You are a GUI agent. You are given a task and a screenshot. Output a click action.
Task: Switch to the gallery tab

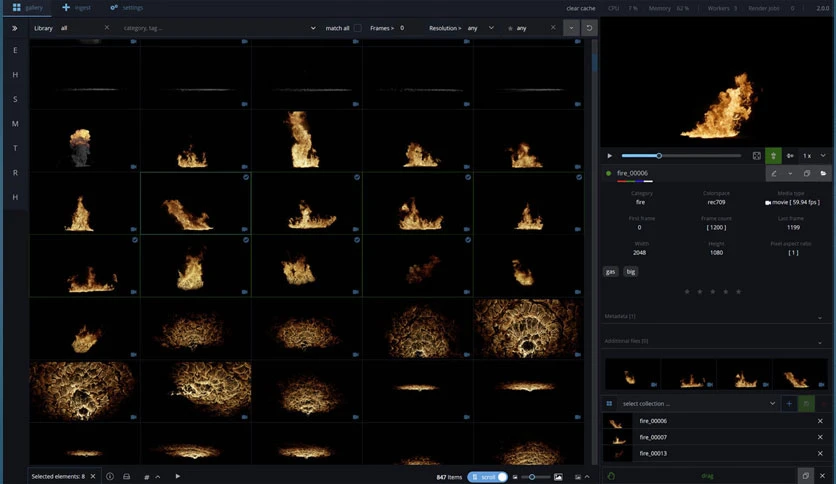27,7
